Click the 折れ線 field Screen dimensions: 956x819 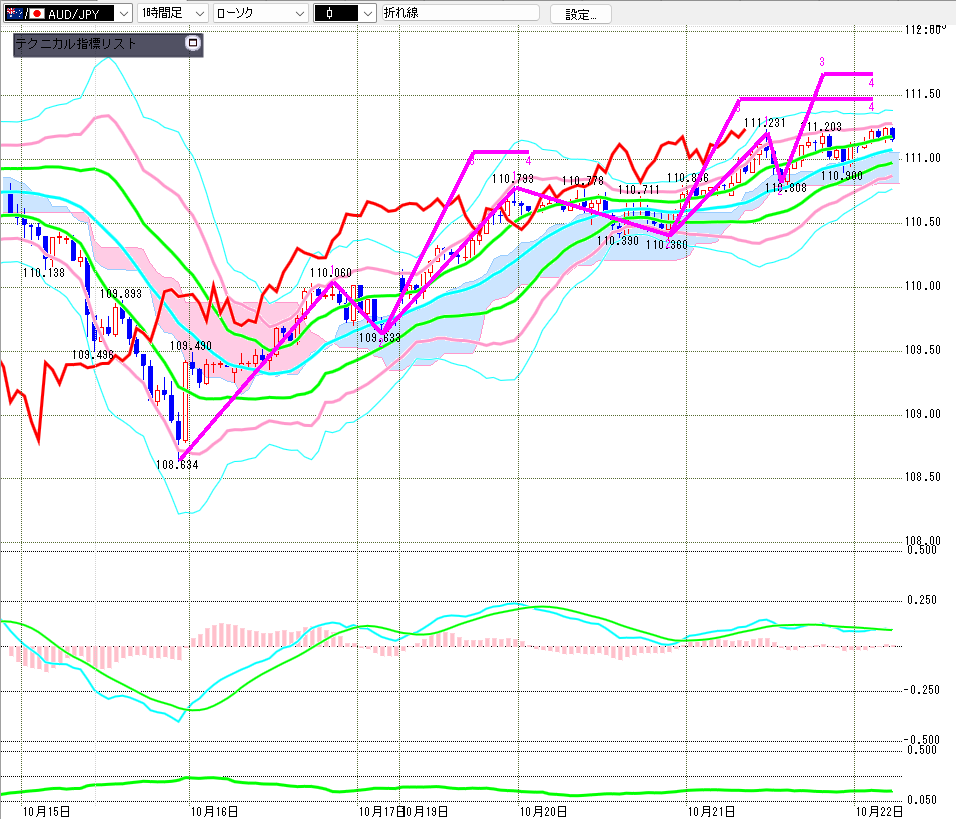[x=460, y=13]
